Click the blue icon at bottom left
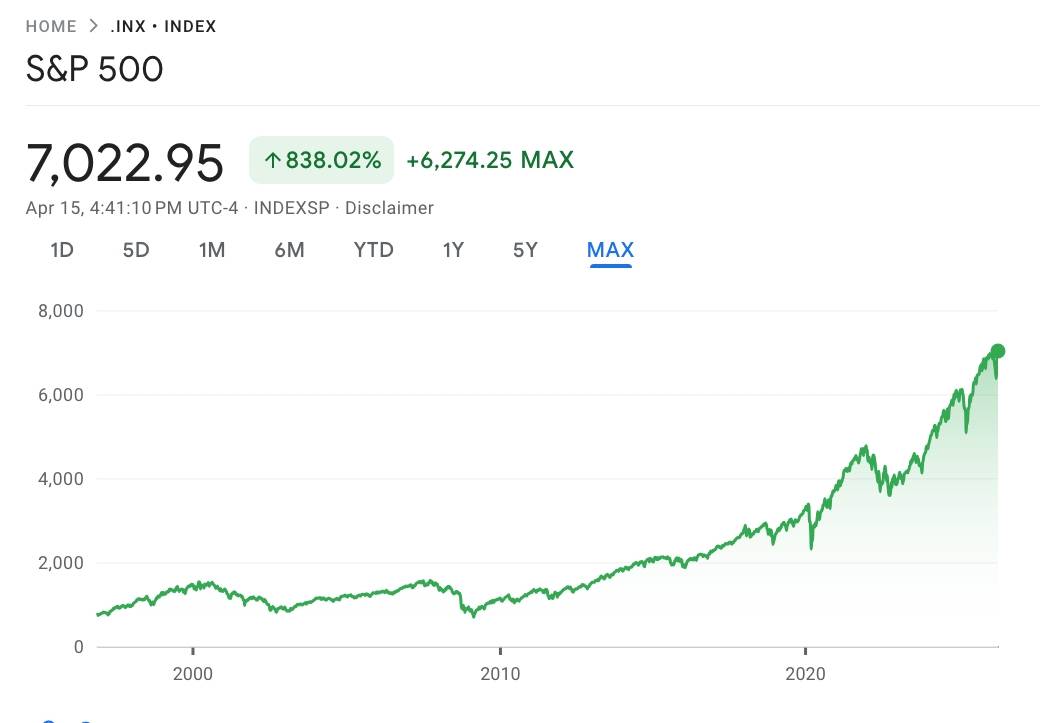This screenshot has width=1040, height=723. coord(47,720)
